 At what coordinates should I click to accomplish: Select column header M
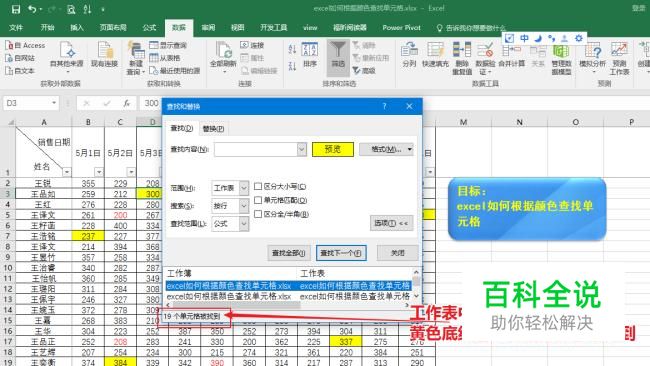[x=463, y=122]
